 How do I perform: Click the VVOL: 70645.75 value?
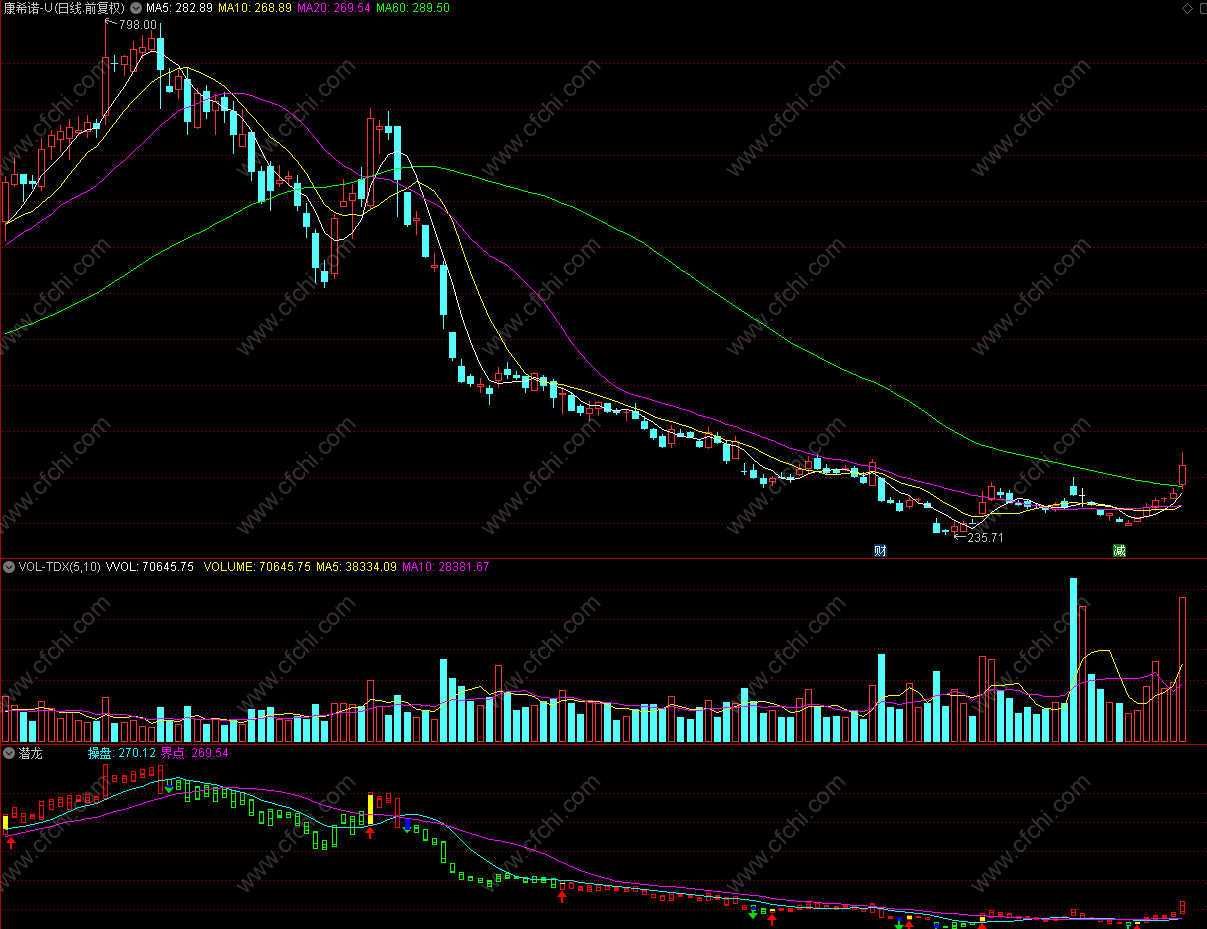[149, 567]
